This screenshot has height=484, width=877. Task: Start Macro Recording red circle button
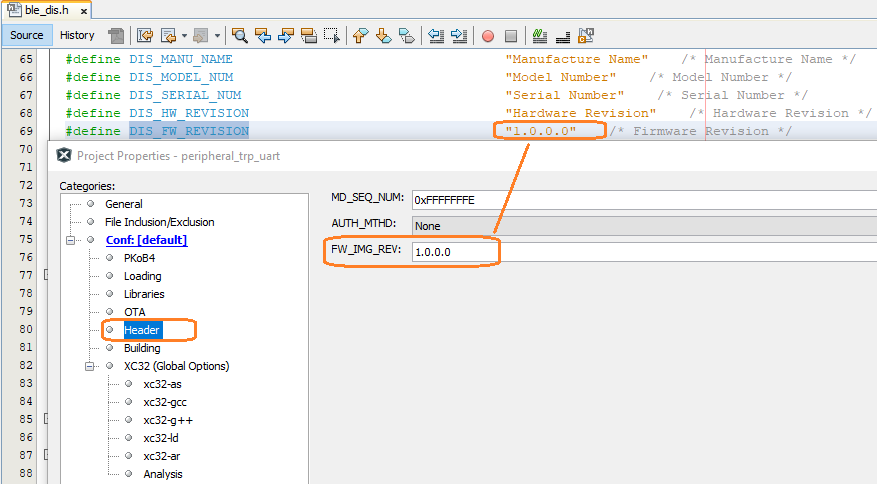pyautogui.click(x=488, y=36)
